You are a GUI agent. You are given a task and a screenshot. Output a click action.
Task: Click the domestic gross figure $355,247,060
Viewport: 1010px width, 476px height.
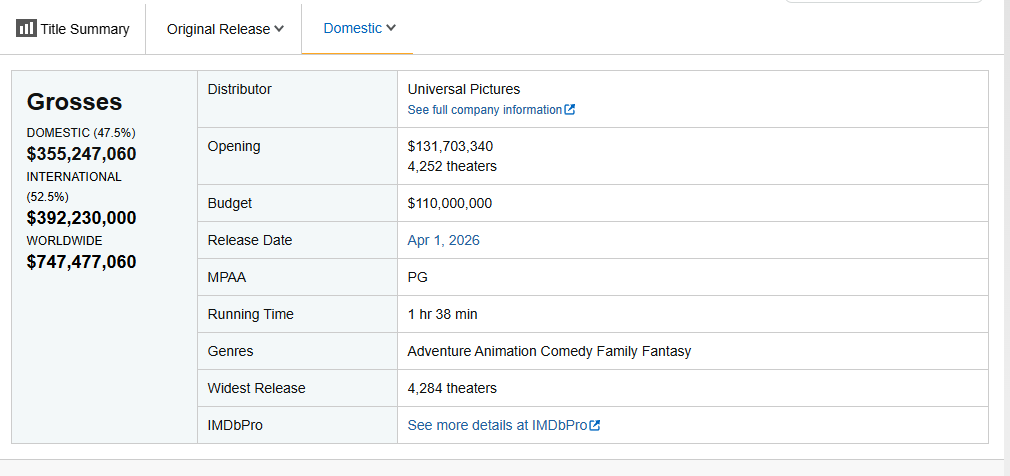click(x=81, y=154)
